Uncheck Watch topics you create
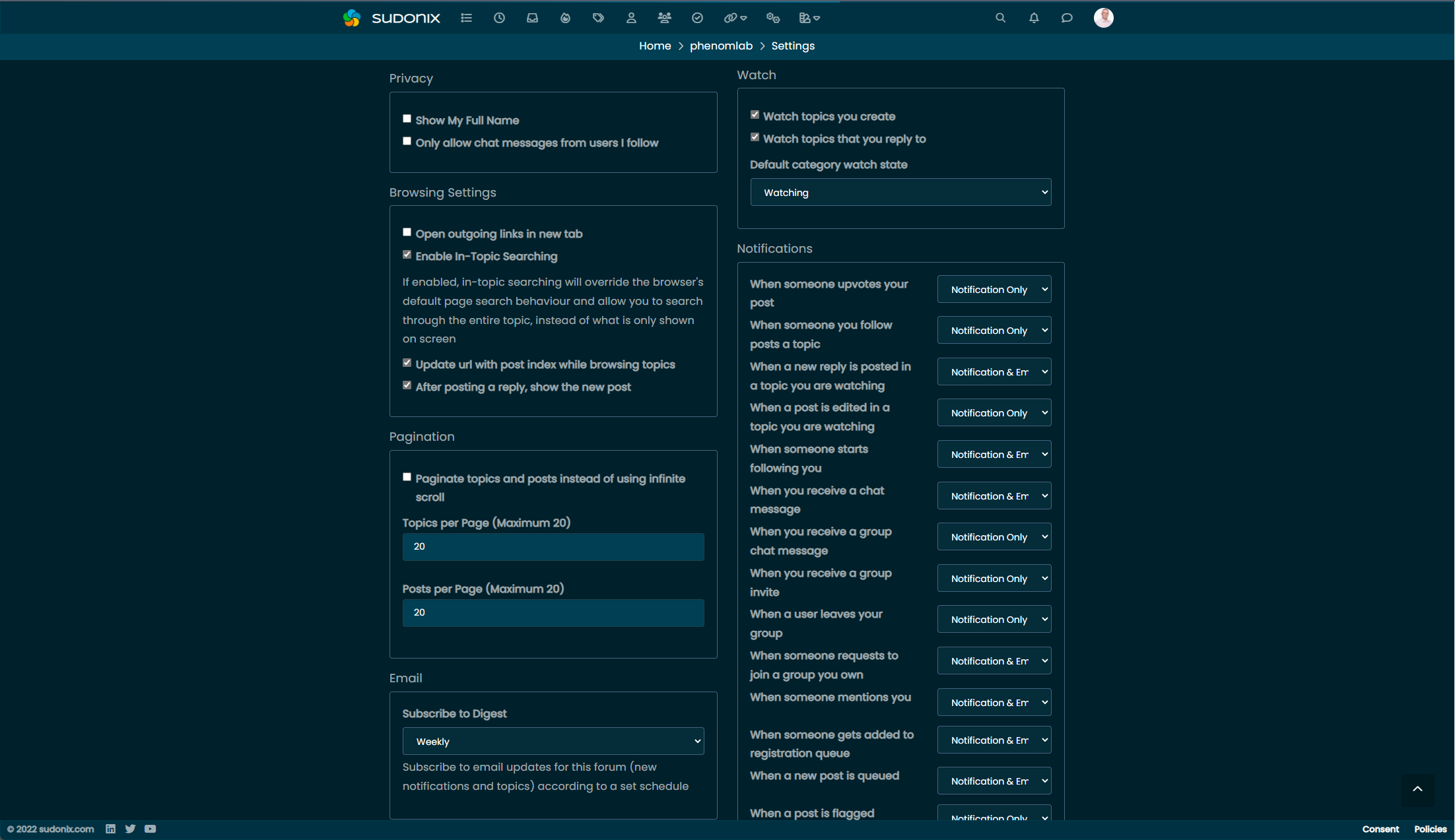 pos(755,115)
